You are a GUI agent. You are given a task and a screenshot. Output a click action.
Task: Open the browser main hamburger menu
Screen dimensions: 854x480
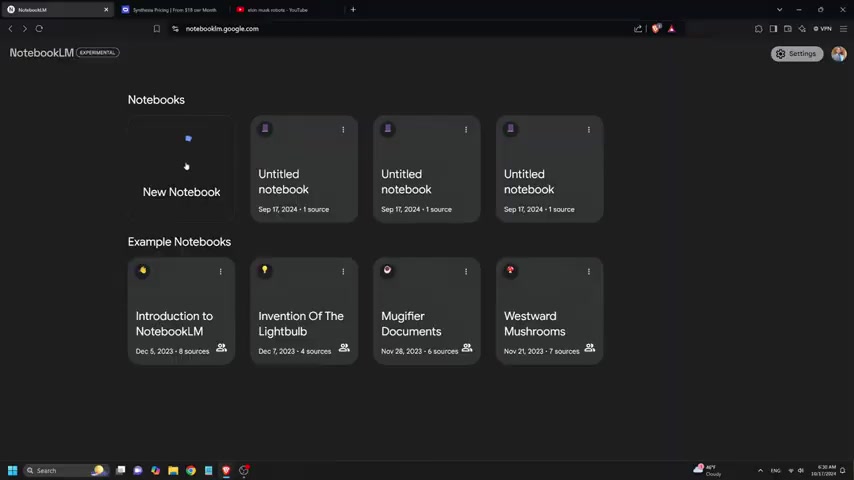843,29
